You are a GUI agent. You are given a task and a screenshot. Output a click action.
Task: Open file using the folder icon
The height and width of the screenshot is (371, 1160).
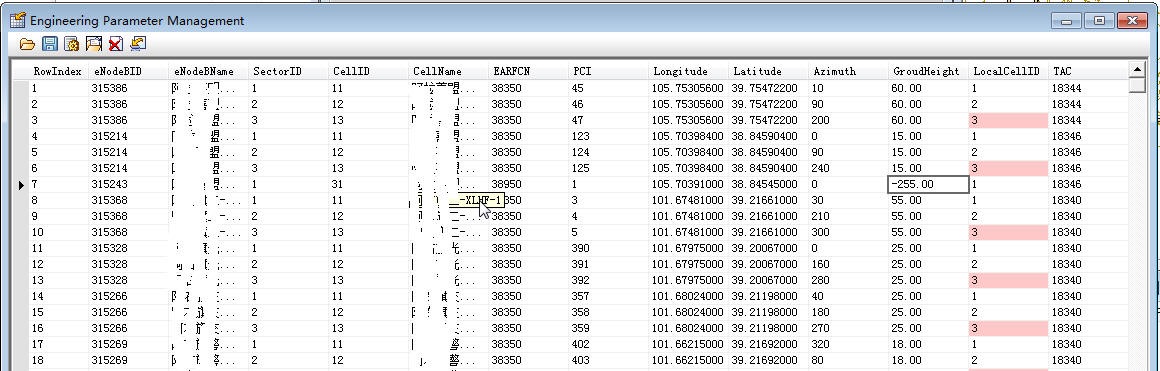[x=27, y=44]
